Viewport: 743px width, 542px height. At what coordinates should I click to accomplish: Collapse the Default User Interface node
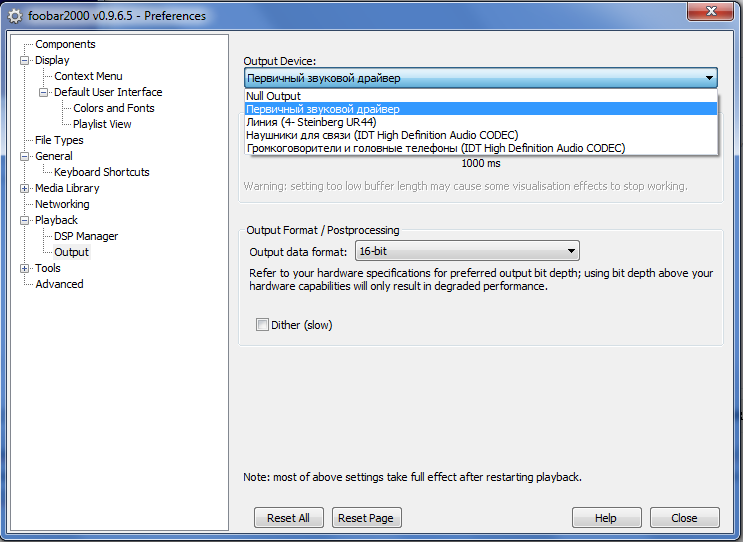(43, 92)
